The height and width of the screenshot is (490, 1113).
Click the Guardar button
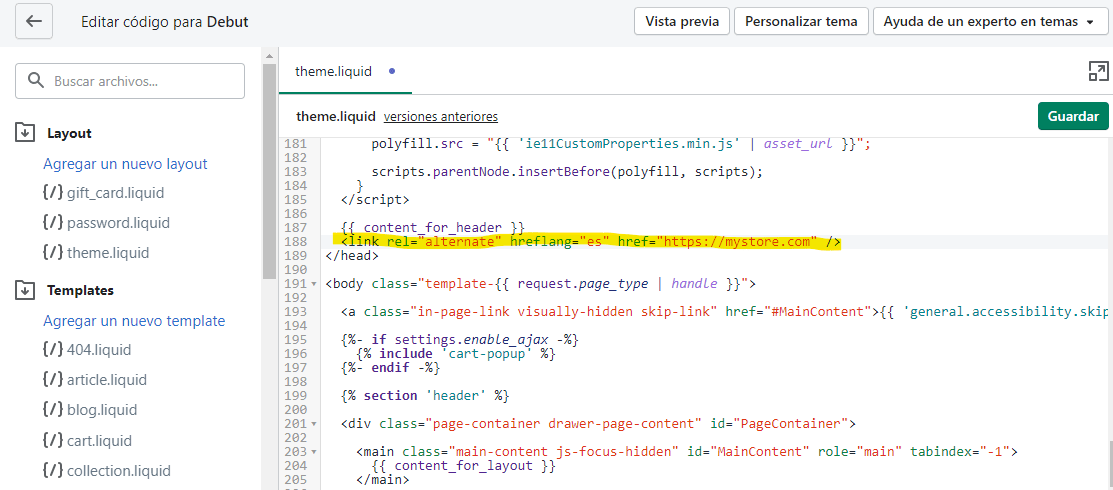click(x=1073, y=116)
